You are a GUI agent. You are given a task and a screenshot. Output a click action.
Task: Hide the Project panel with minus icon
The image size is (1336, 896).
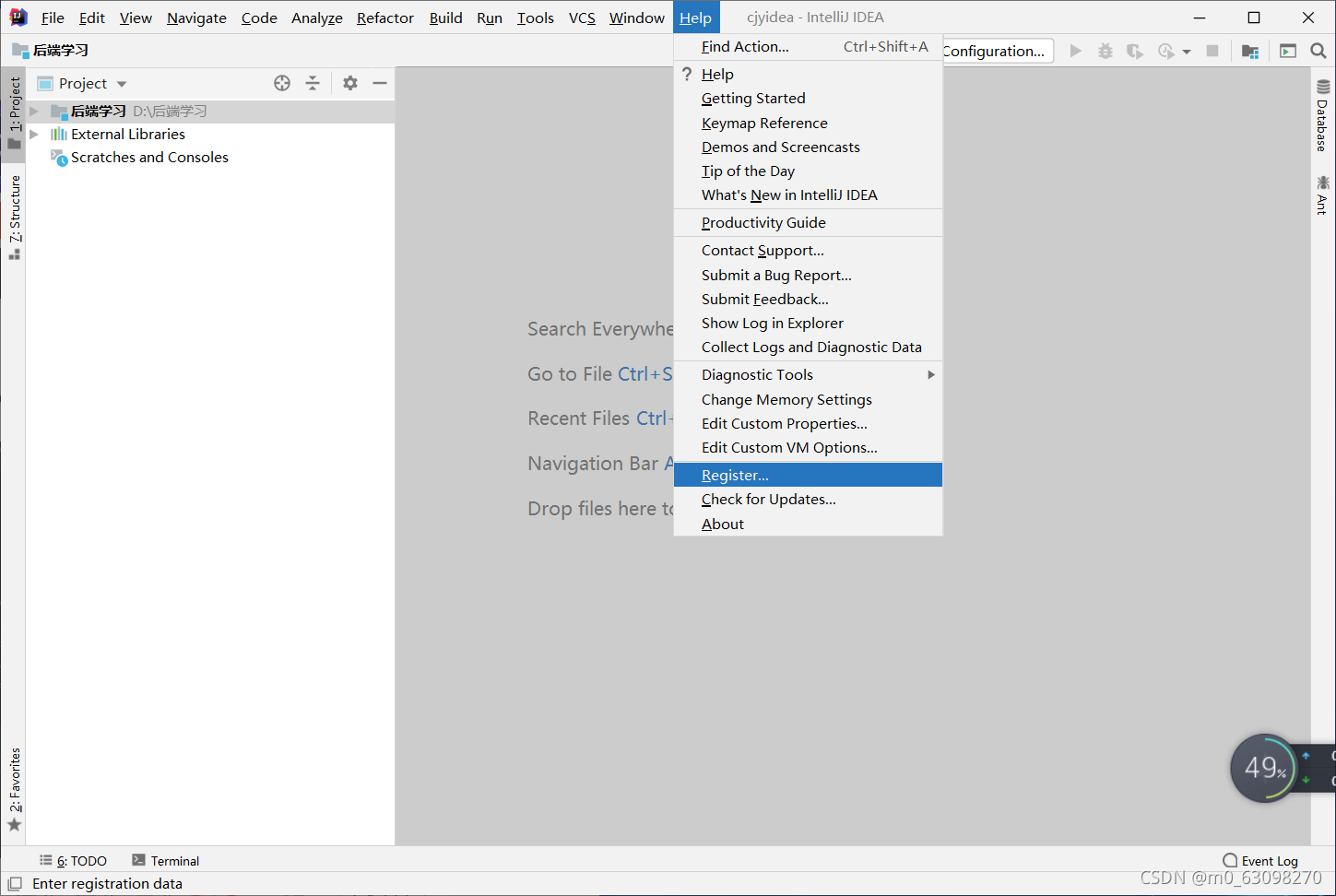point(380,83)
